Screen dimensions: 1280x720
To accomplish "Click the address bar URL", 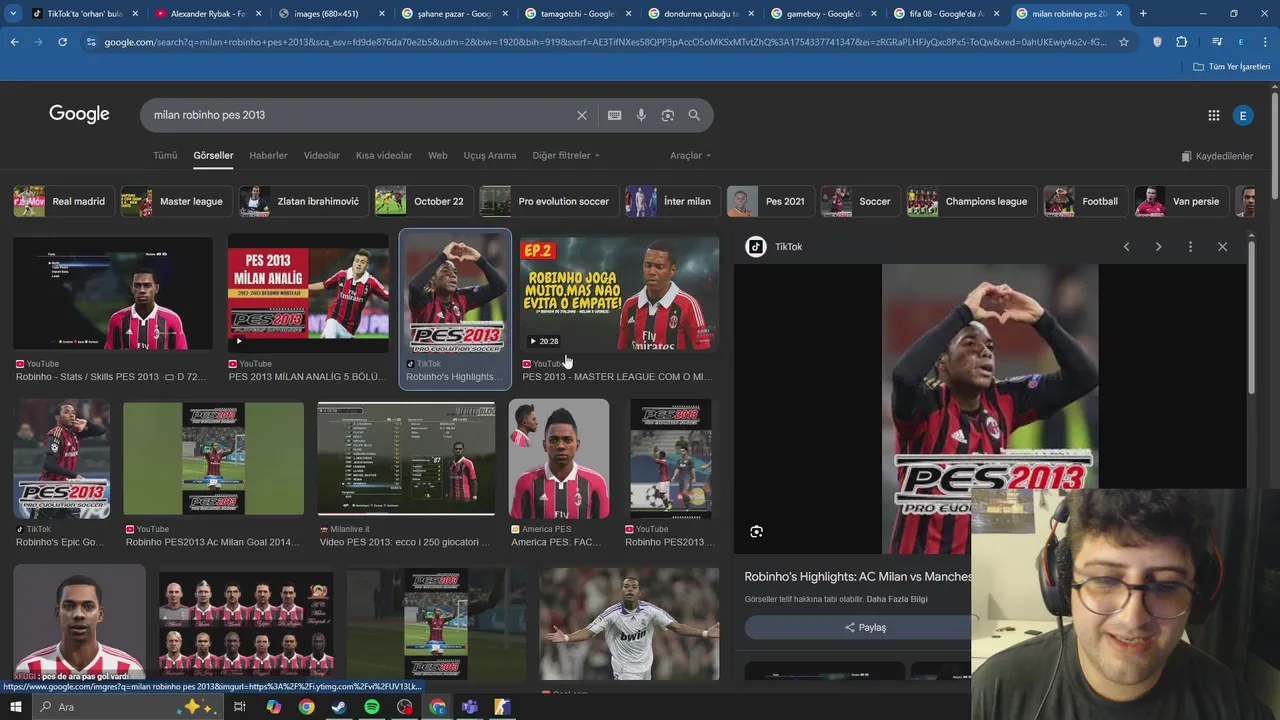I will click(605, 42).
